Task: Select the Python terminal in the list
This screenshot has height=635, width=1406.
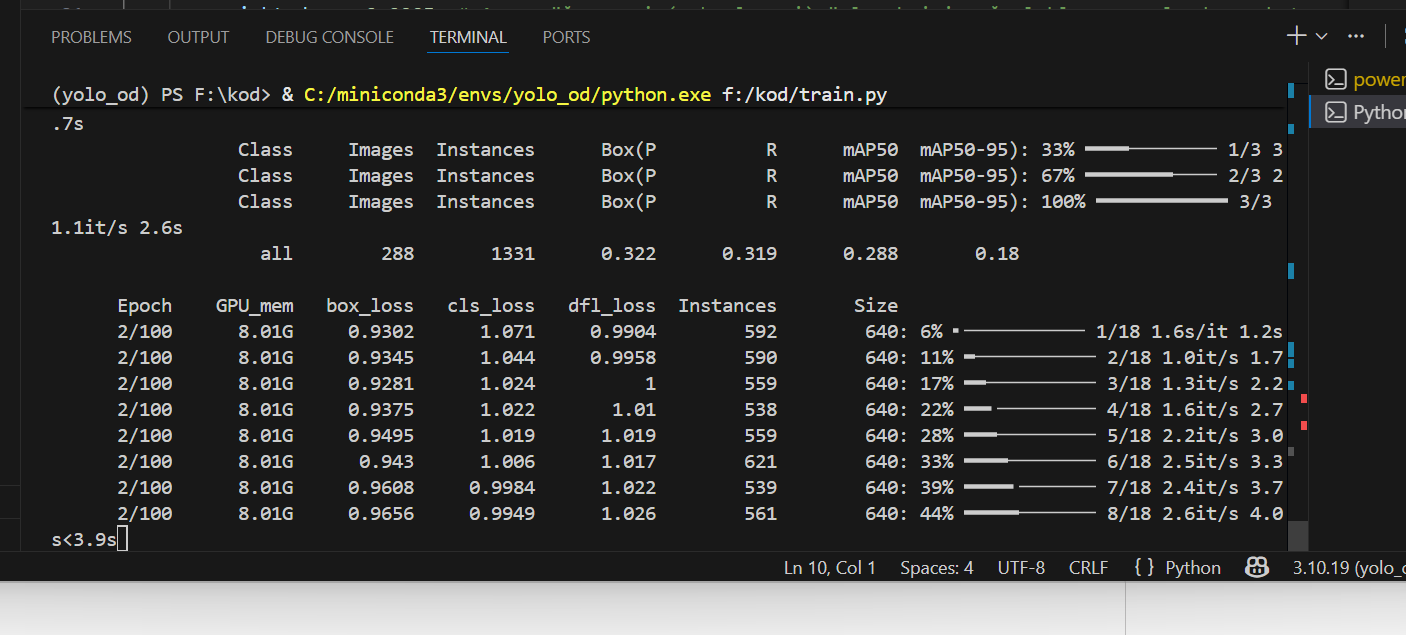Action: coord(1365,112)
